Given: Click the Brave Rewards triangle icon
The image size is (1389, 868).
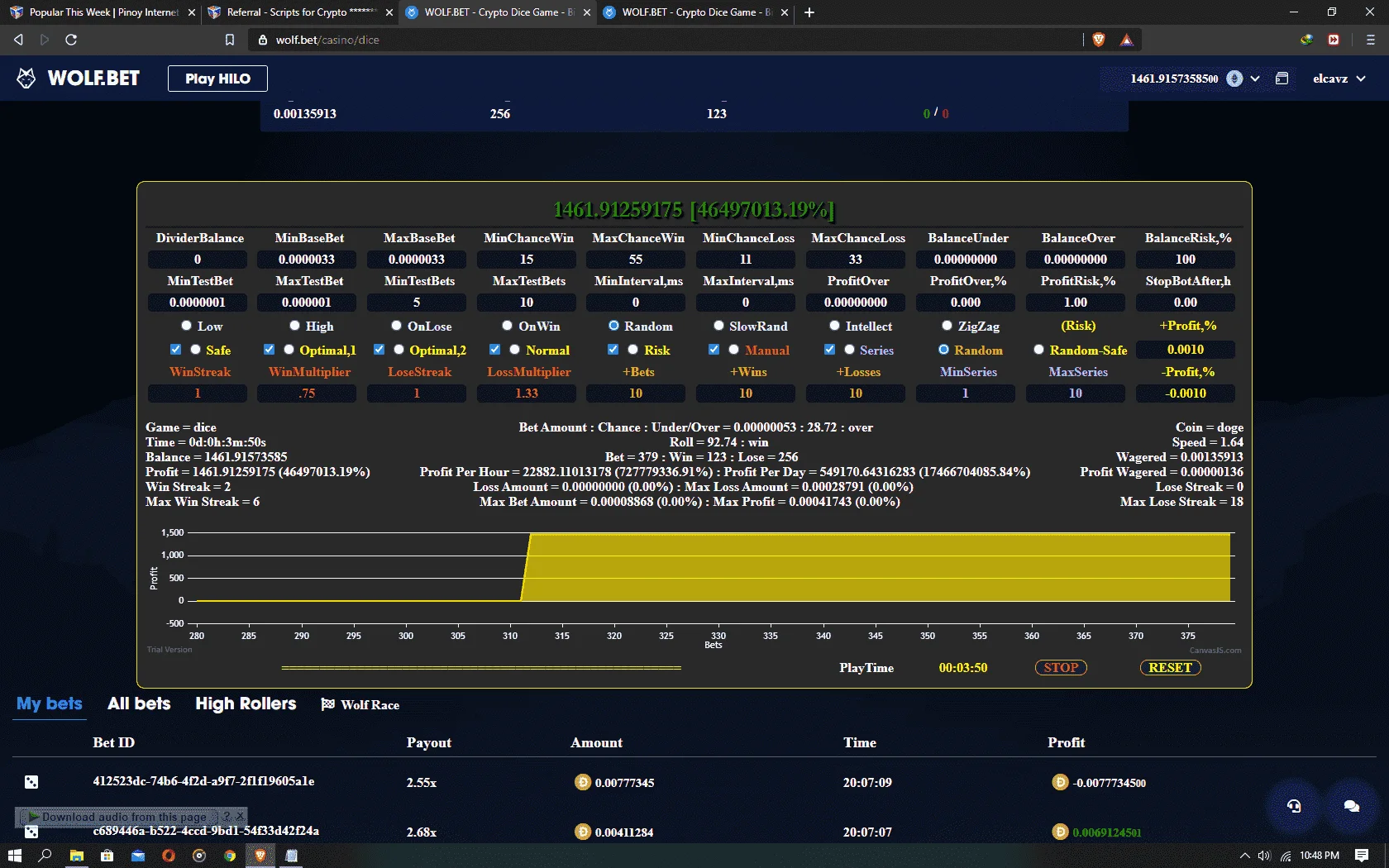Looking at the screenshot, I should click(x=1126, y=40).
